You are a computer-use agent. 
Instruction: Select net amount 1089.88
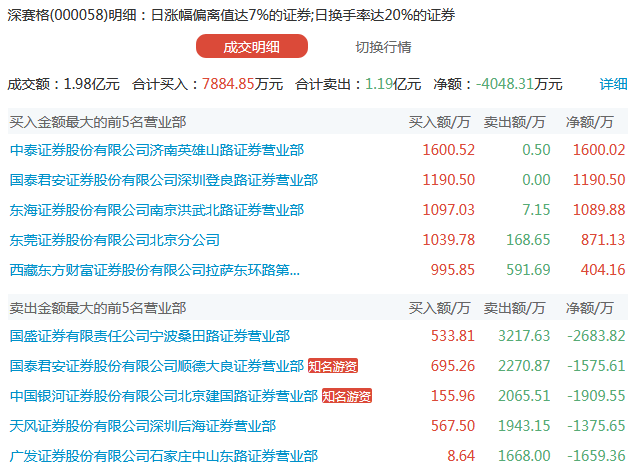coord(599,210)
